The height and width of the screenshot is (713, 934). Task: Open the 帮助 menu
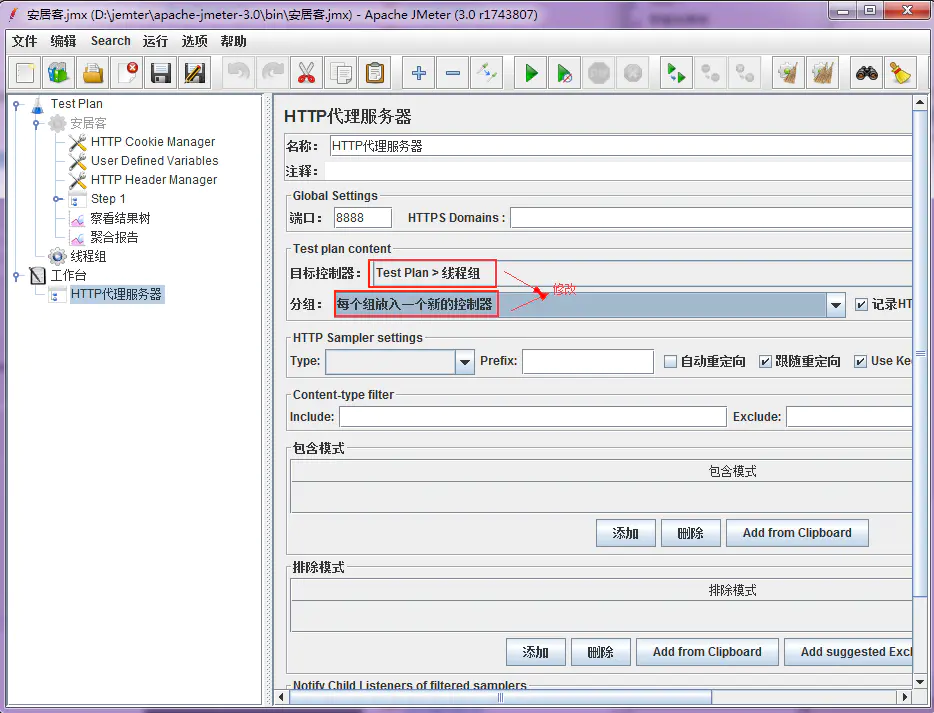coord(233,41)
